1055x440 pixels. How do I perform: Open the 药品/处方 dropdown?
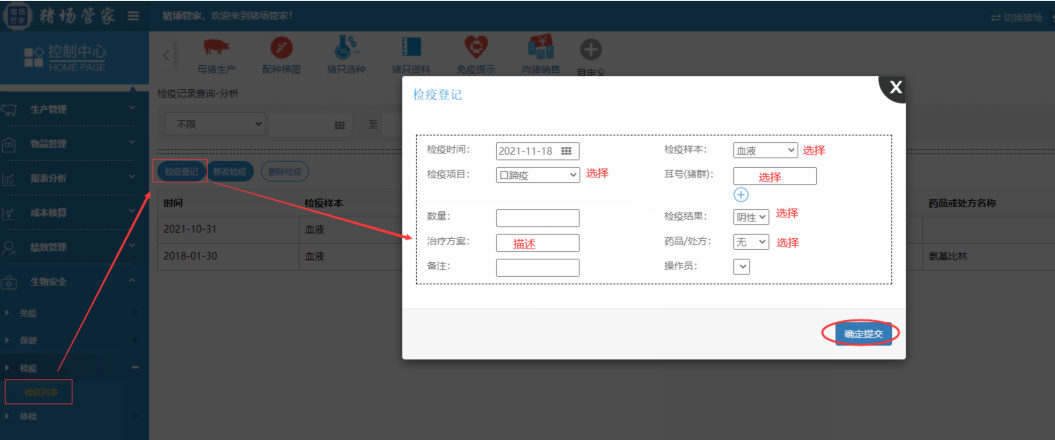[750, 242]
